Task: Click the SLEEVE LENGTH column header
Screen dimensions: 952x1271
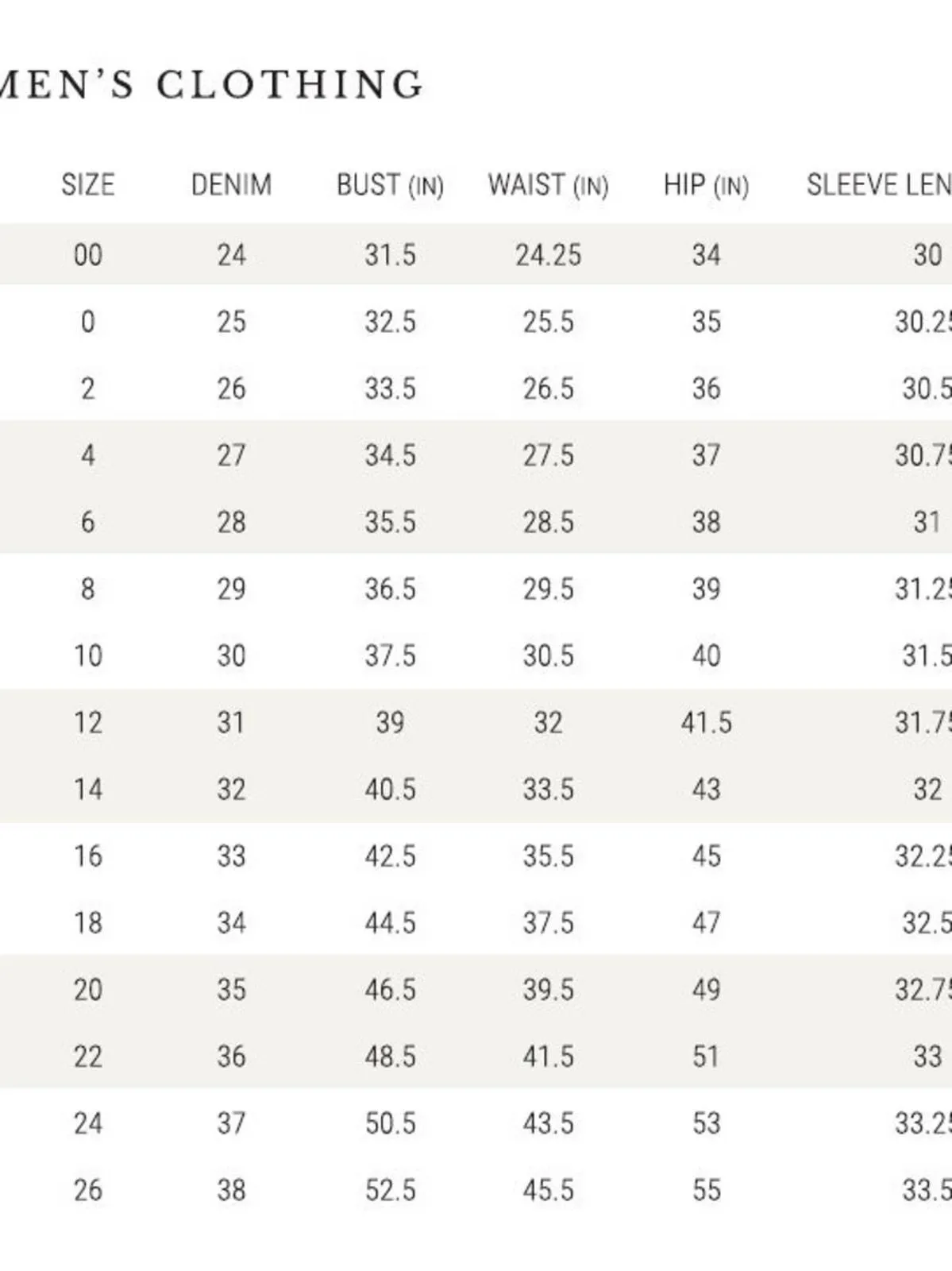Action: (879, 184)
